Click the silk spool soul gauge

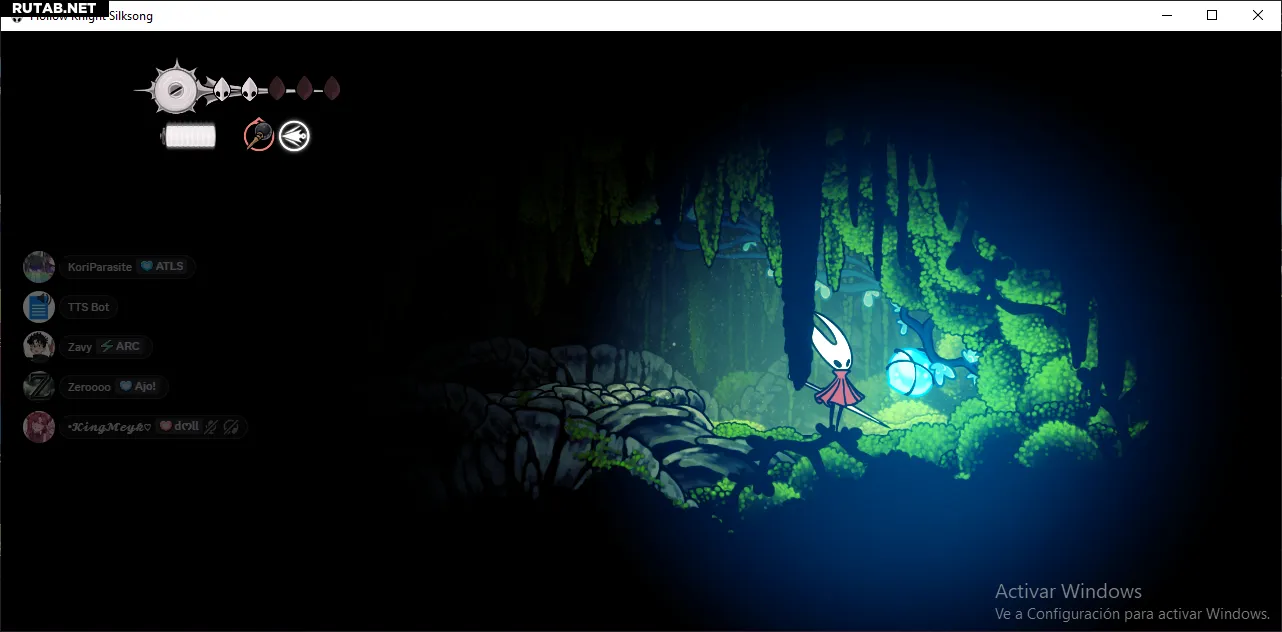point(176,90)
